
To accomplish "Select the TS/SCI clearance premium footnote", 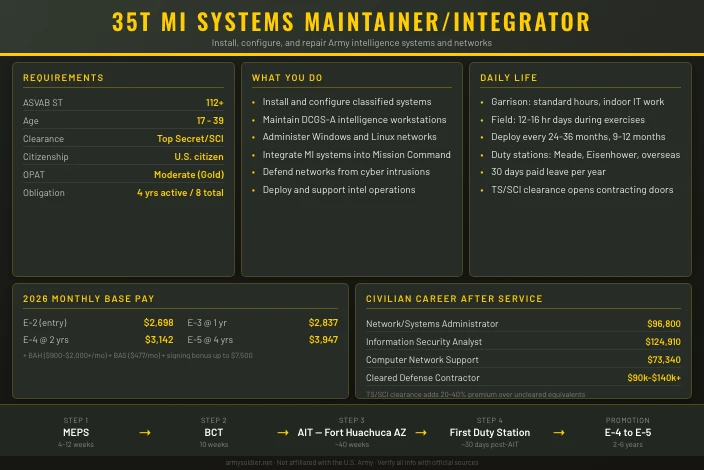I will click(475, 394).
